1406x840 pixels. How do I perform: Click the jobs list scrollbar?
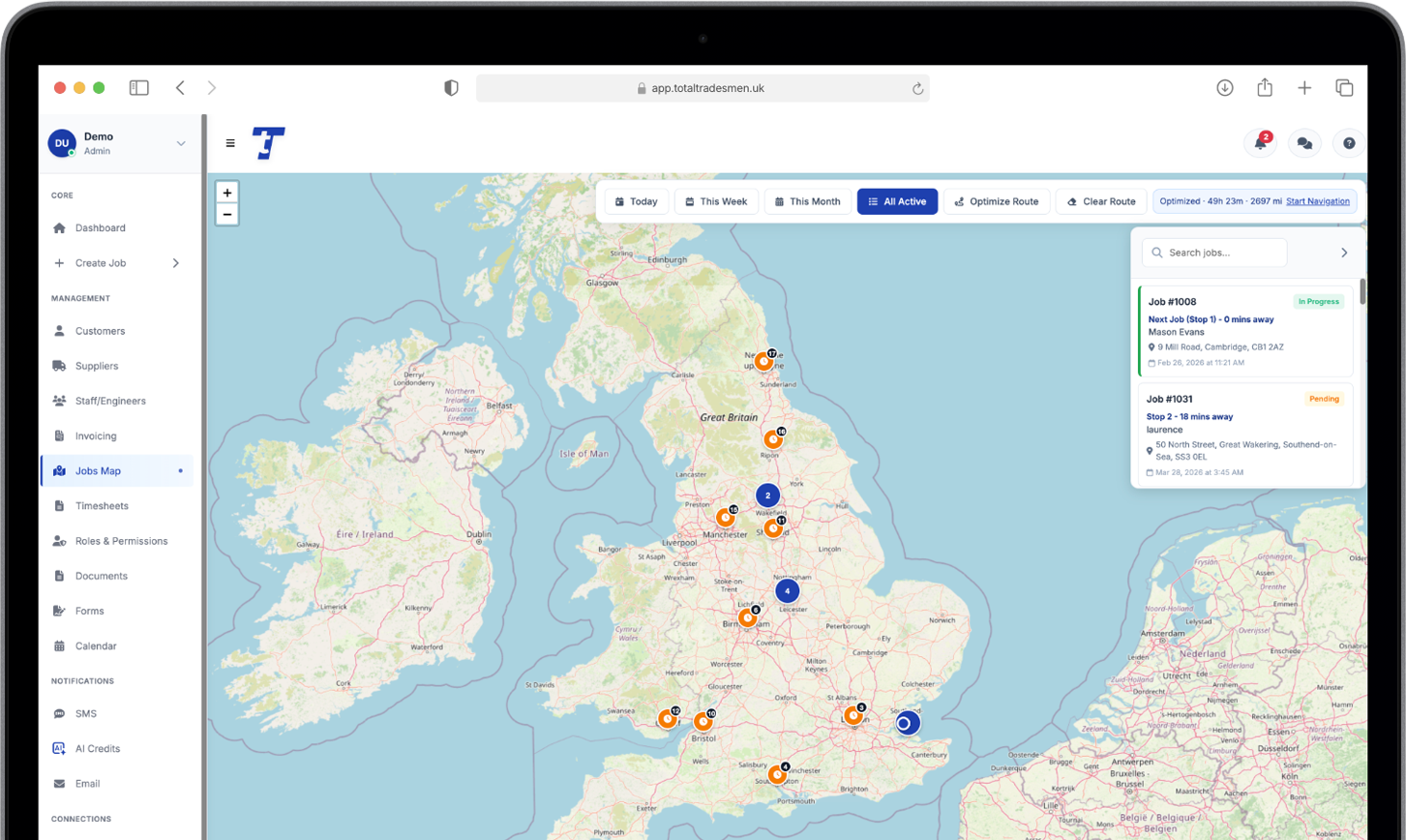pyautogui.click(x=1363, y=291)
